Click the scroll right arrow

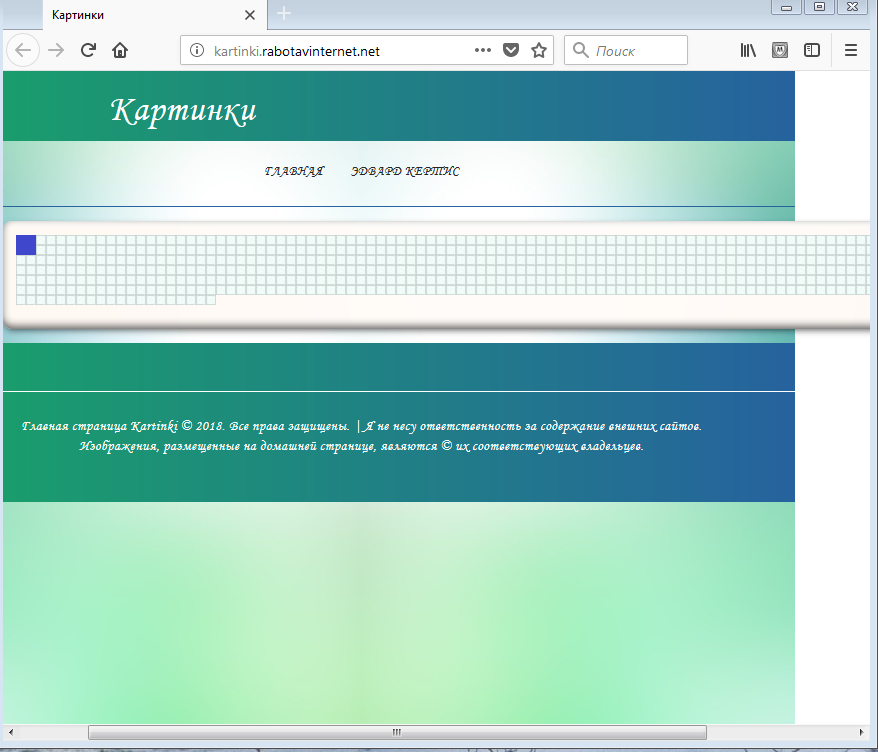coord(861,732)
